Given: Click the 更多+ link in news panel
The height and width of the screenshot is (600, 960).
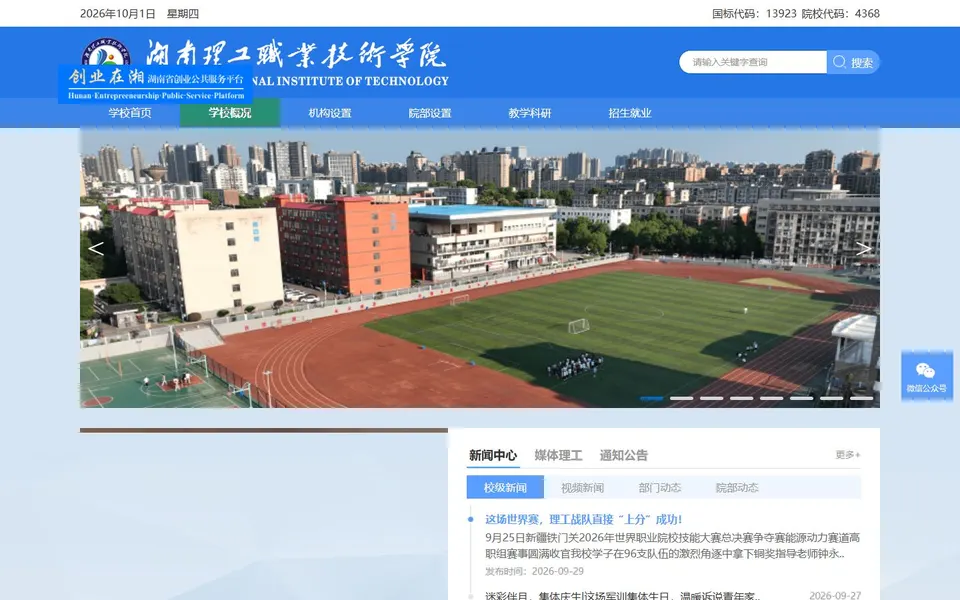Looking at the screenshot, I should click(x=848, y=455).
